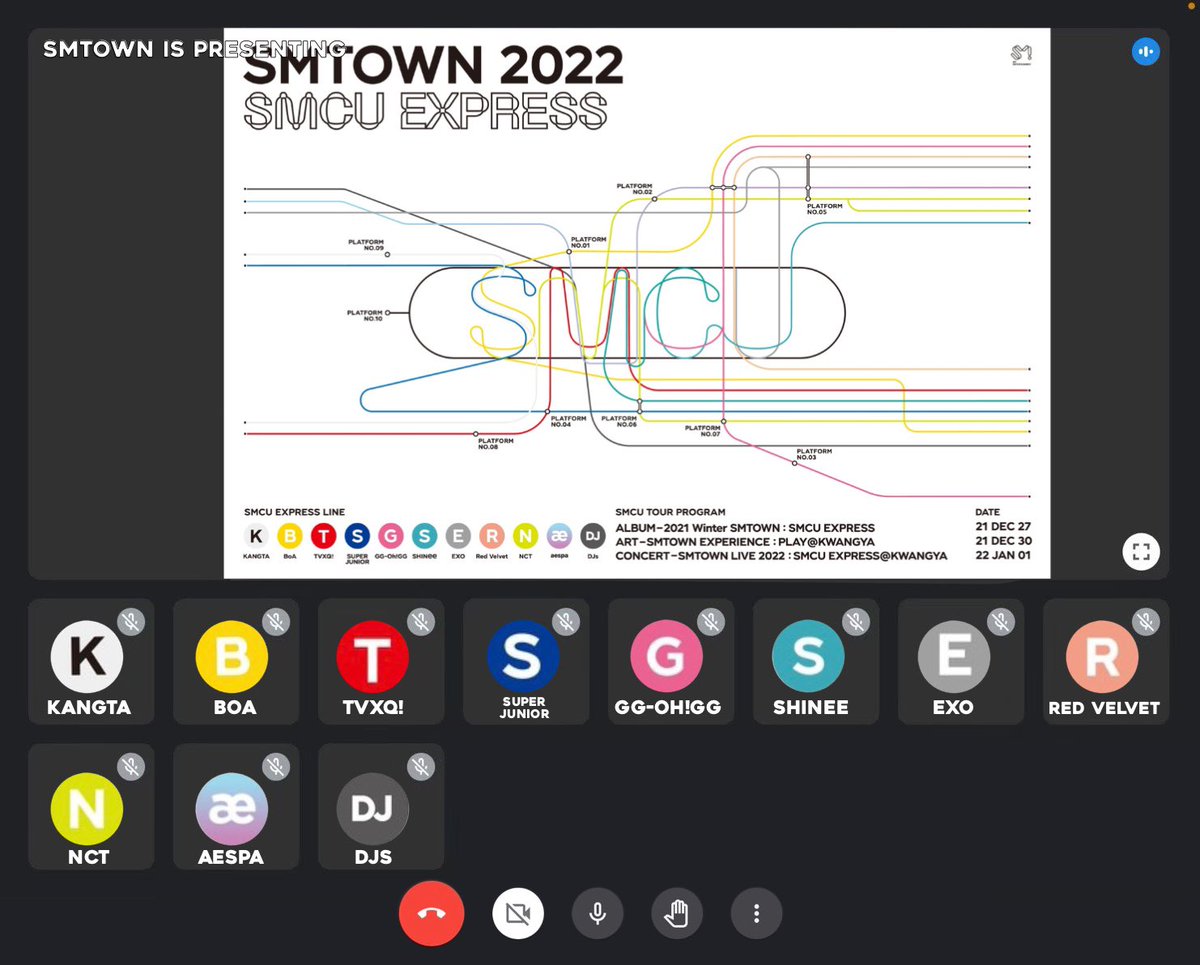Image resolution: width=1200 pixels, height=965 pixels.
Task: Click the muted mic icon on SHINEE tile
Action: click(x=856, y=622)
